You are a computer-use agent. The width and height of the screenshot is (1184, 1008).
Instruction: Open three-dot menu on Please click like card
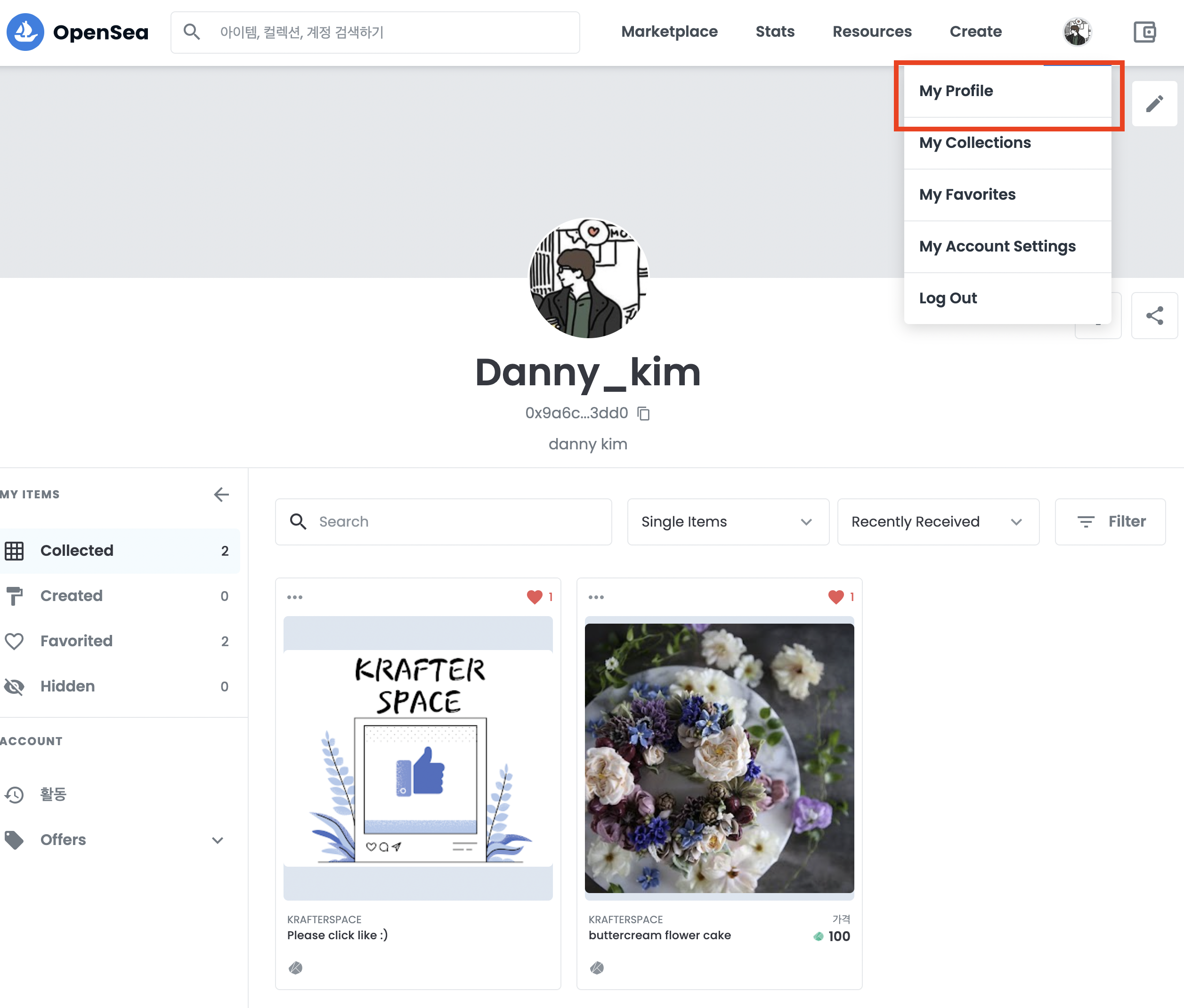pos(295,597)
